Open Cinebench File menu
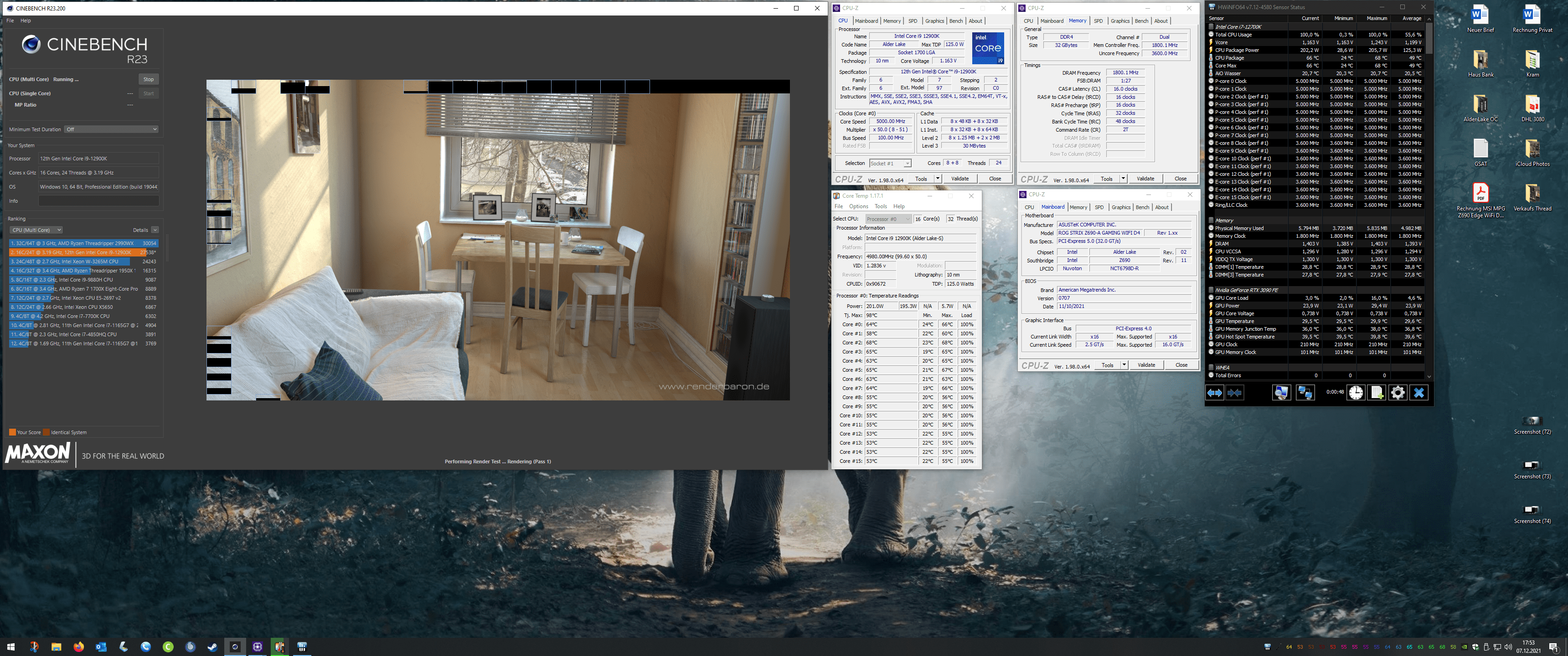Image resolution: width=1568 pixels, height=656 pixels. [10, 20]
